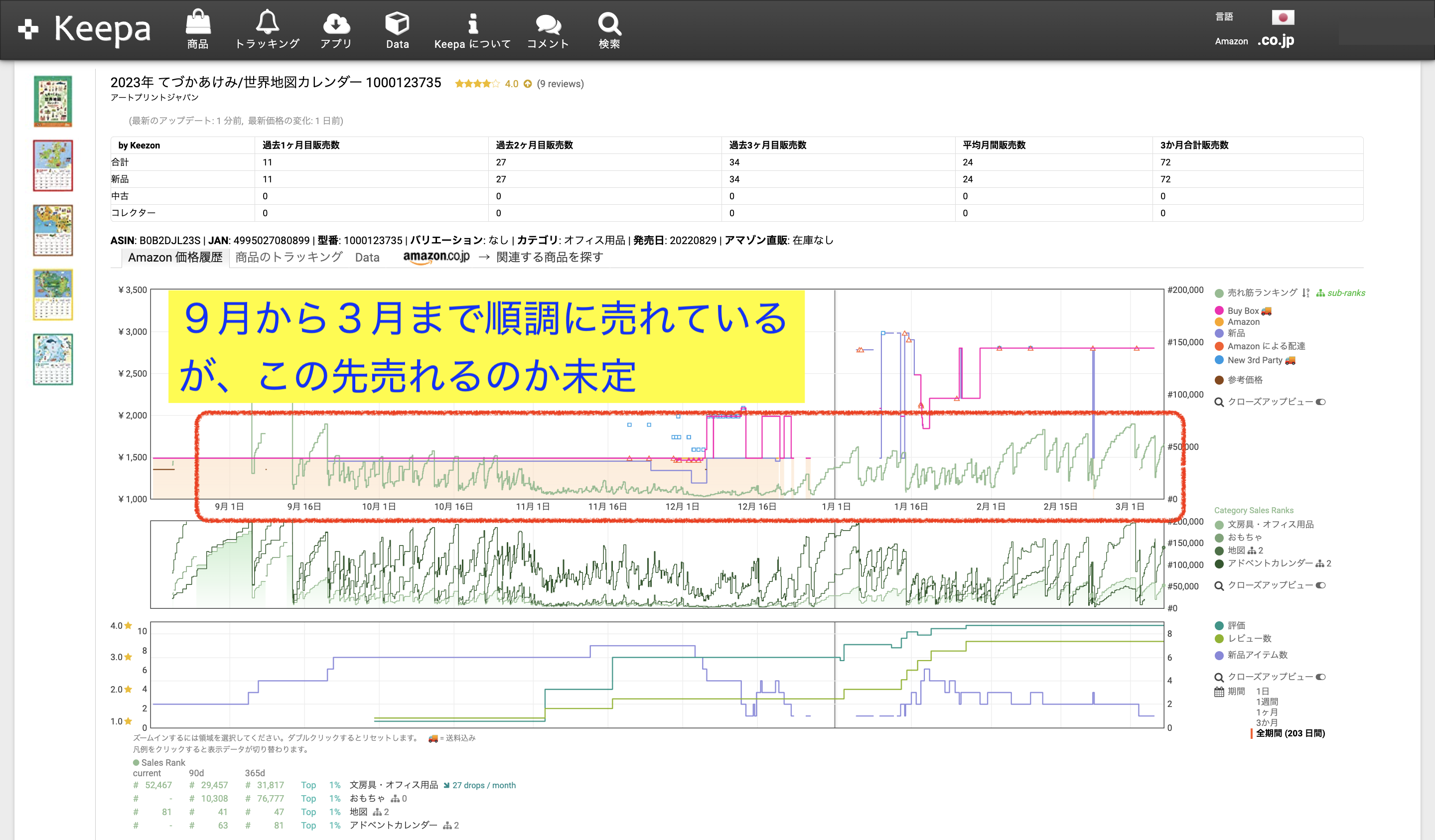The height and width of the screenshot is (840, 1435).
Task: Toggle クローズアップビュー for the rating chart
Action: click(x=1320, y=677)
